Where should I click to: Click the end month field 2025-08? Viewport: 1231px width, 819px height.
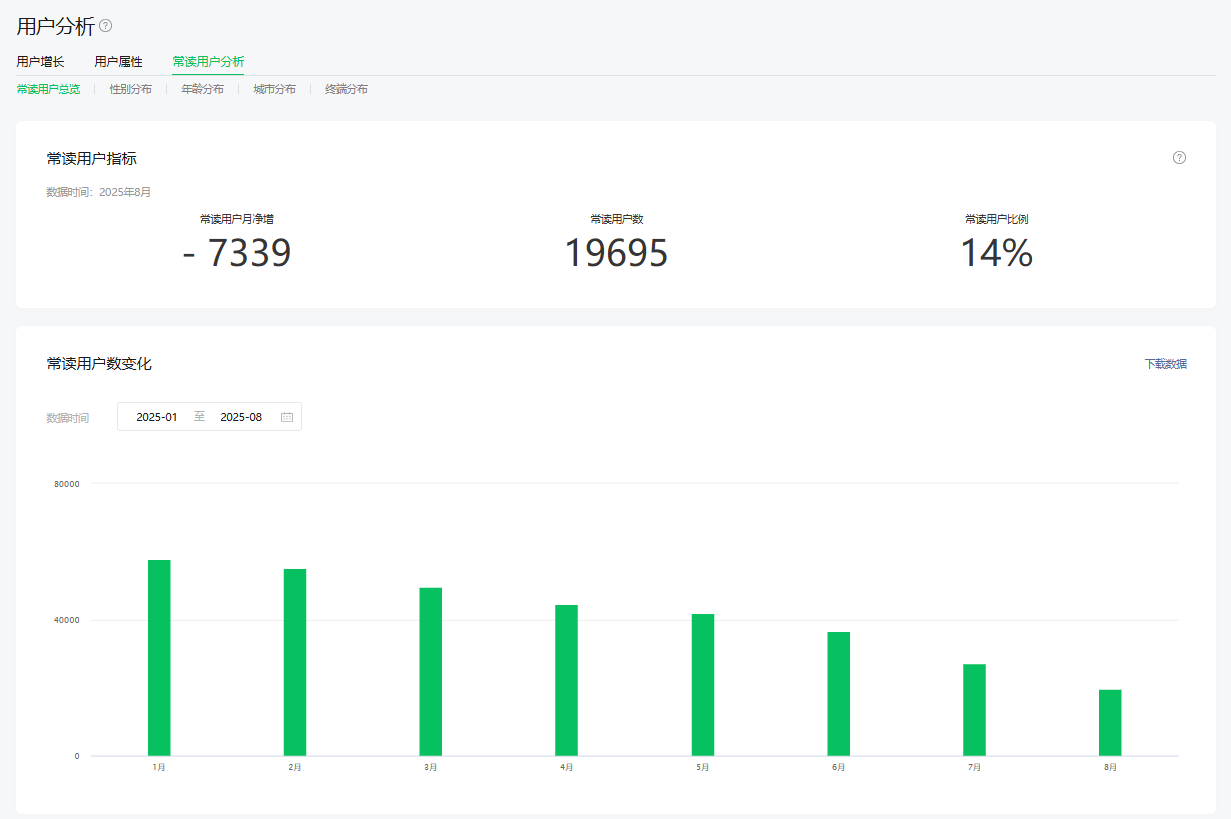coord(241,417)
